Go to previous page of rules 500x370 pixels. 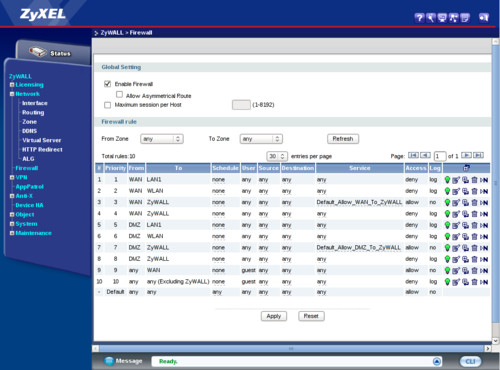click(425, 155)
